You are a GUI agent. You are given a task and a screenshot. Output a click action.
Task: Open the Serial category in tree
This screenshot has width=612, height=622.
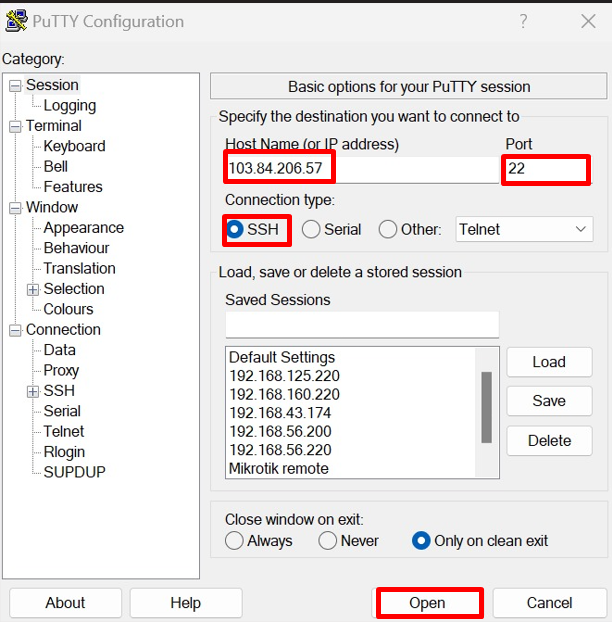click(62, 411)
